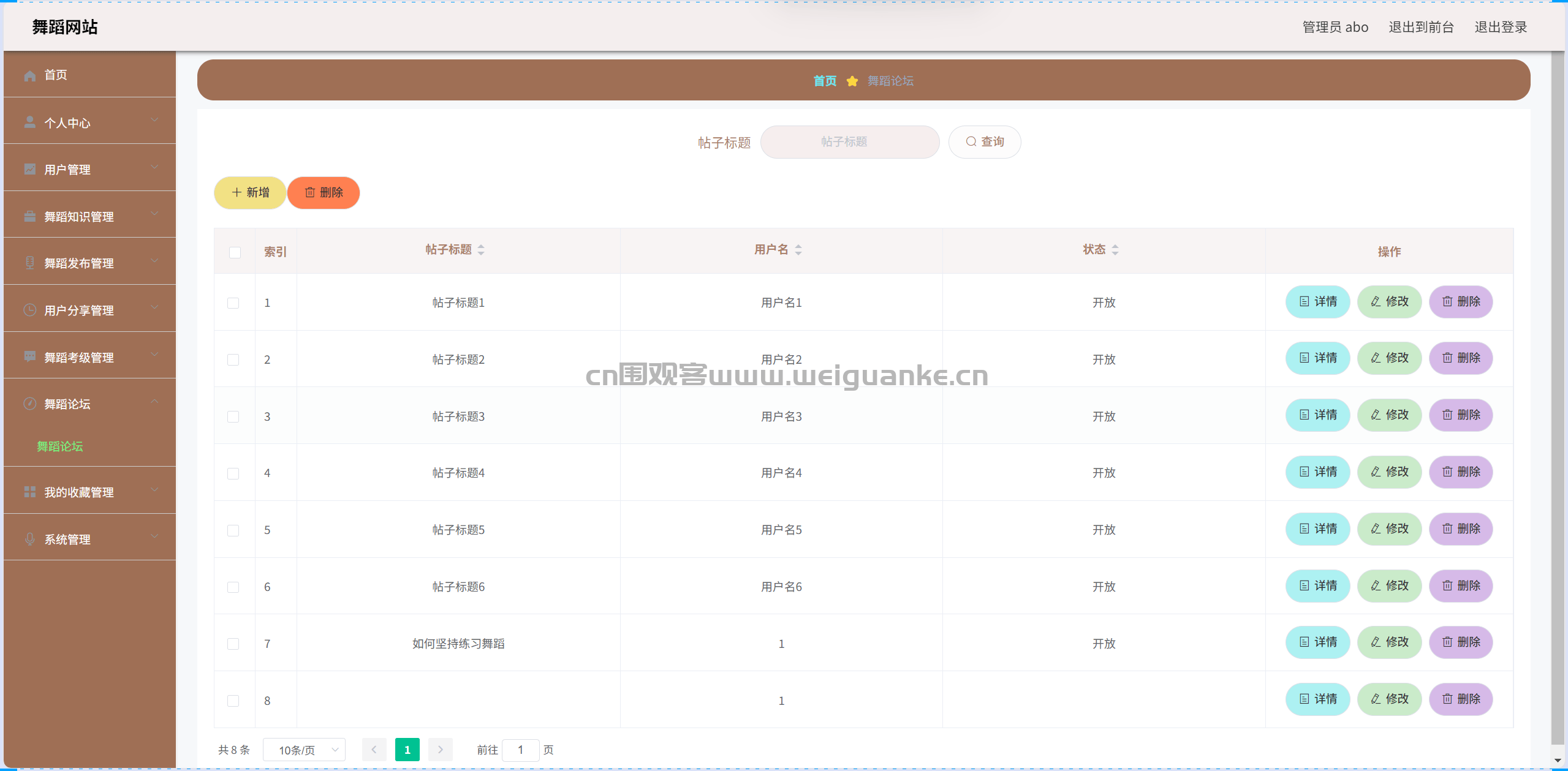Open 详情 for row 帖子标题4
This screenshot has width=1568, height=771.
[x=1317, y=472]
